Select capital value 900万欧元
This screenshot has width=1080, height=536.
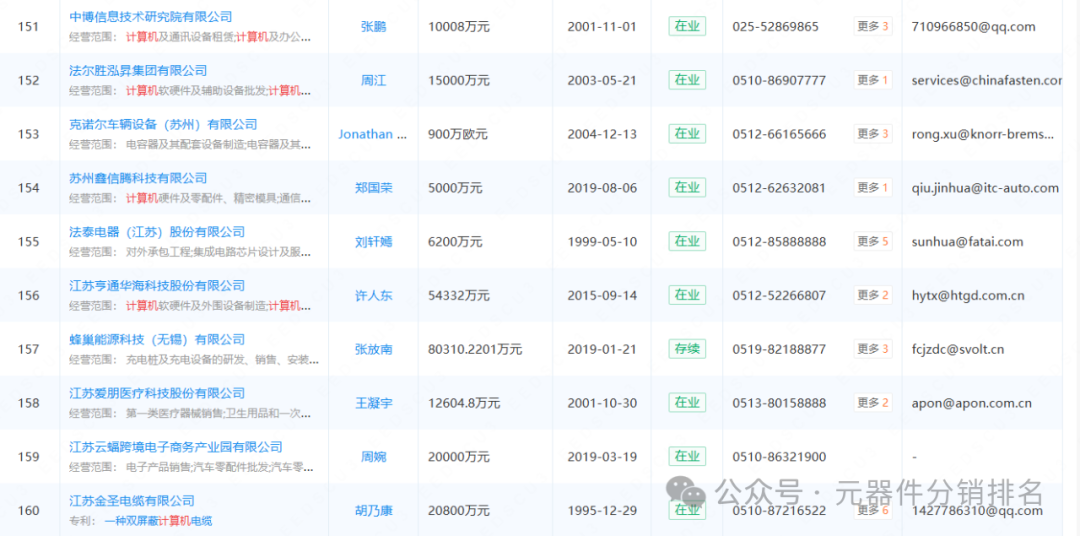click(457, 134)
